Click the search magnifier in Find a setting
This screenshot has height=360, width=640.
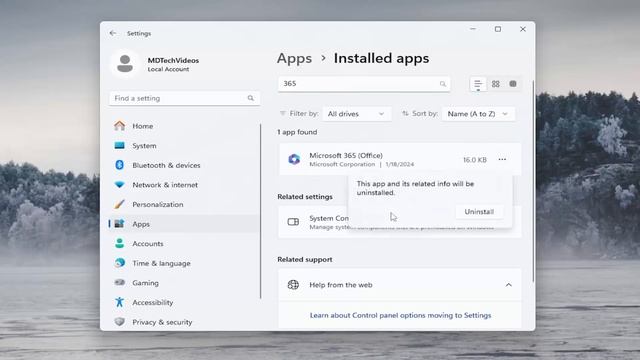pos(251,98)
